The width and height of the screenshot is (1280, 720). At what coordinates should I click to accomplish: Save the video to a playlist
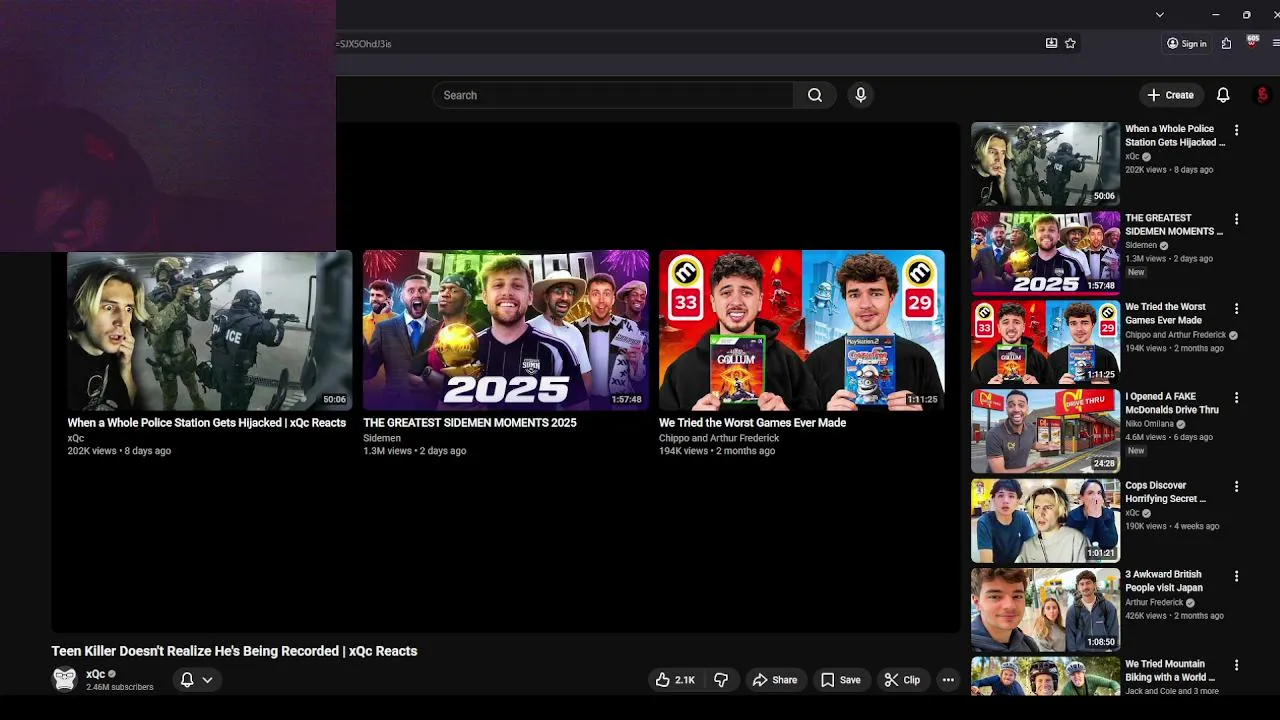coord(840,680)
